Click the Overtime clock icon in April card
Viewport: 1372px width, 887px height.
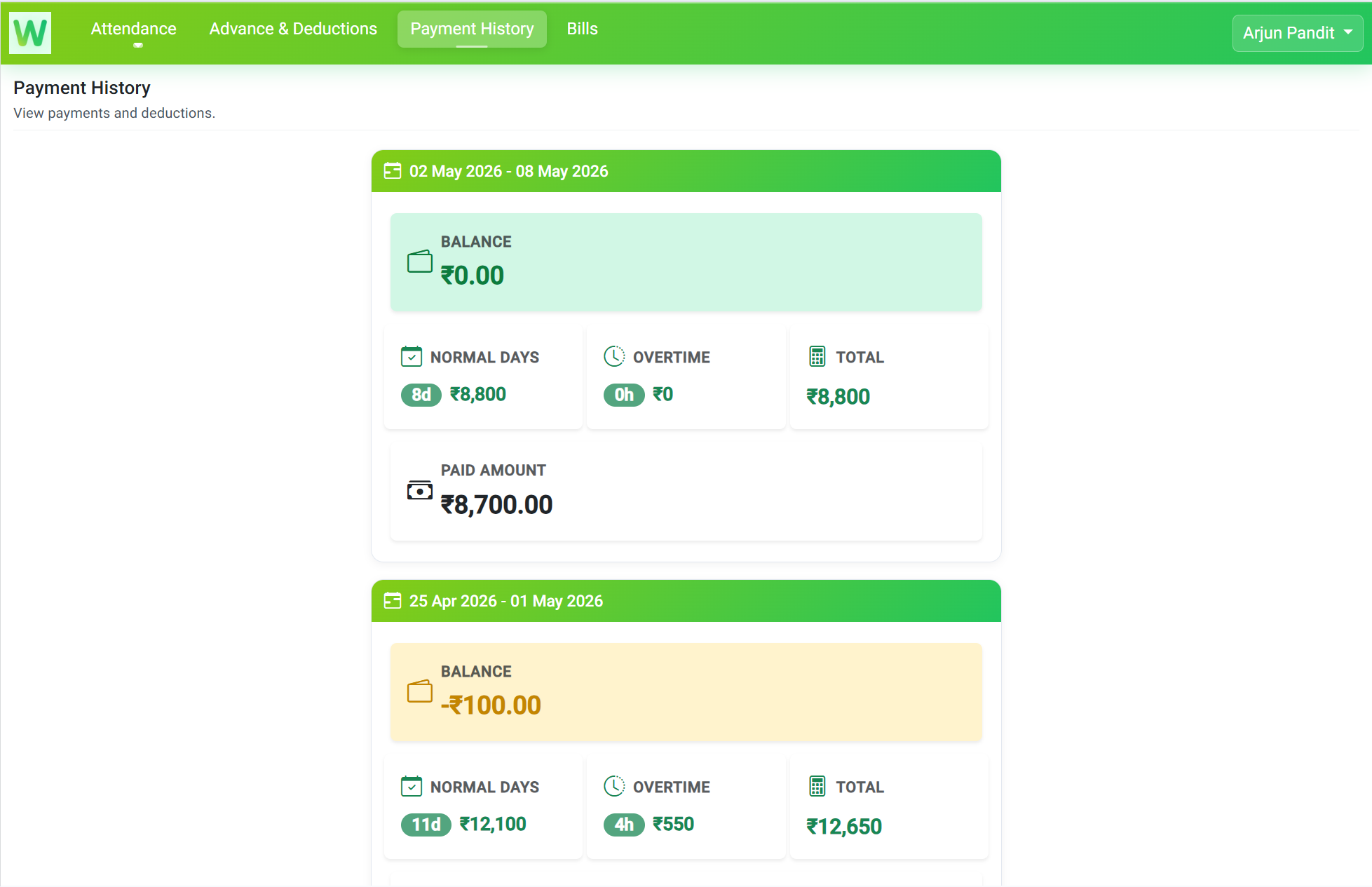pos(614,786)
